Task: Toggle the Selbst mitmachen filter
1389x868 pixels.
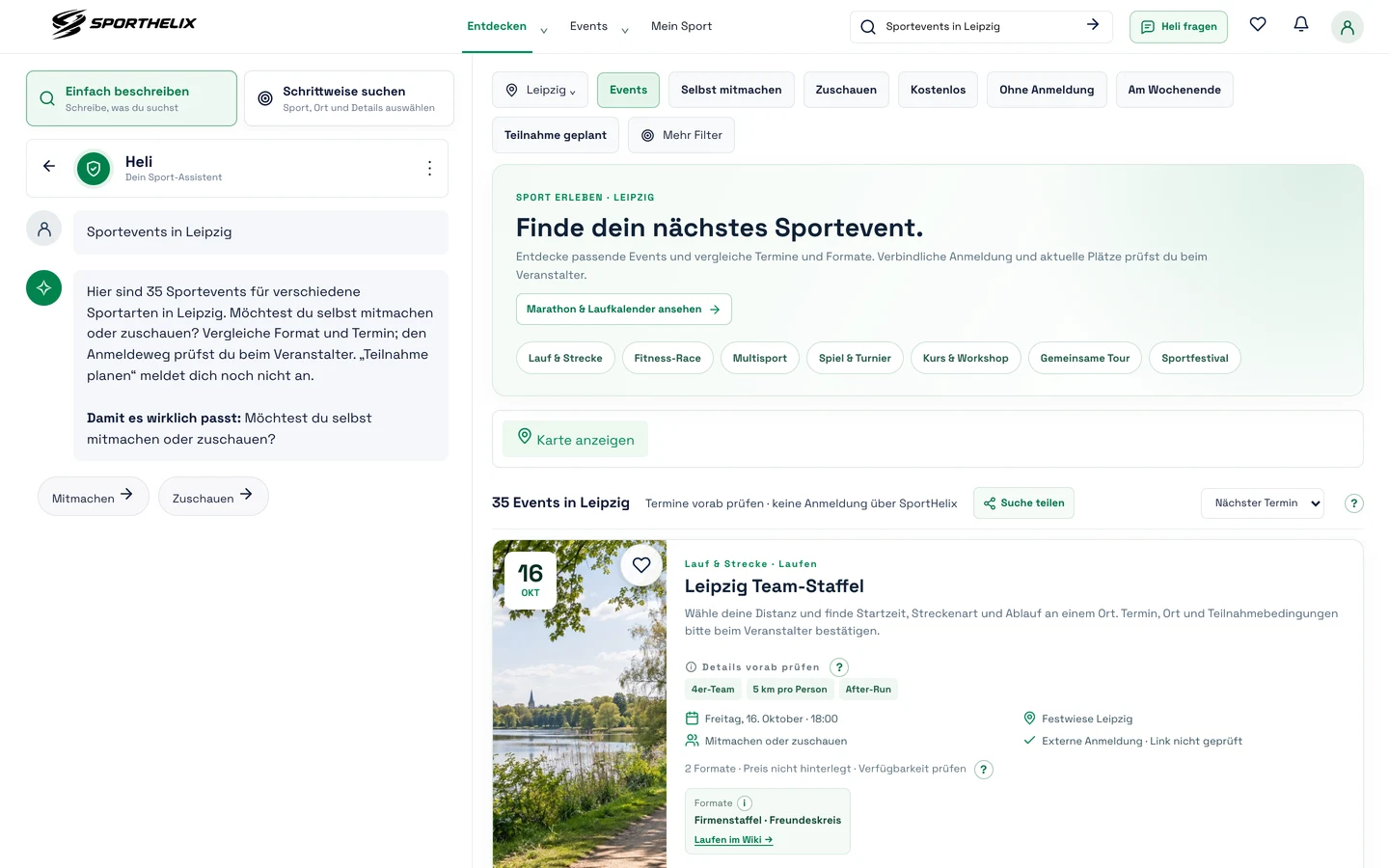Action: pos(731,90)
